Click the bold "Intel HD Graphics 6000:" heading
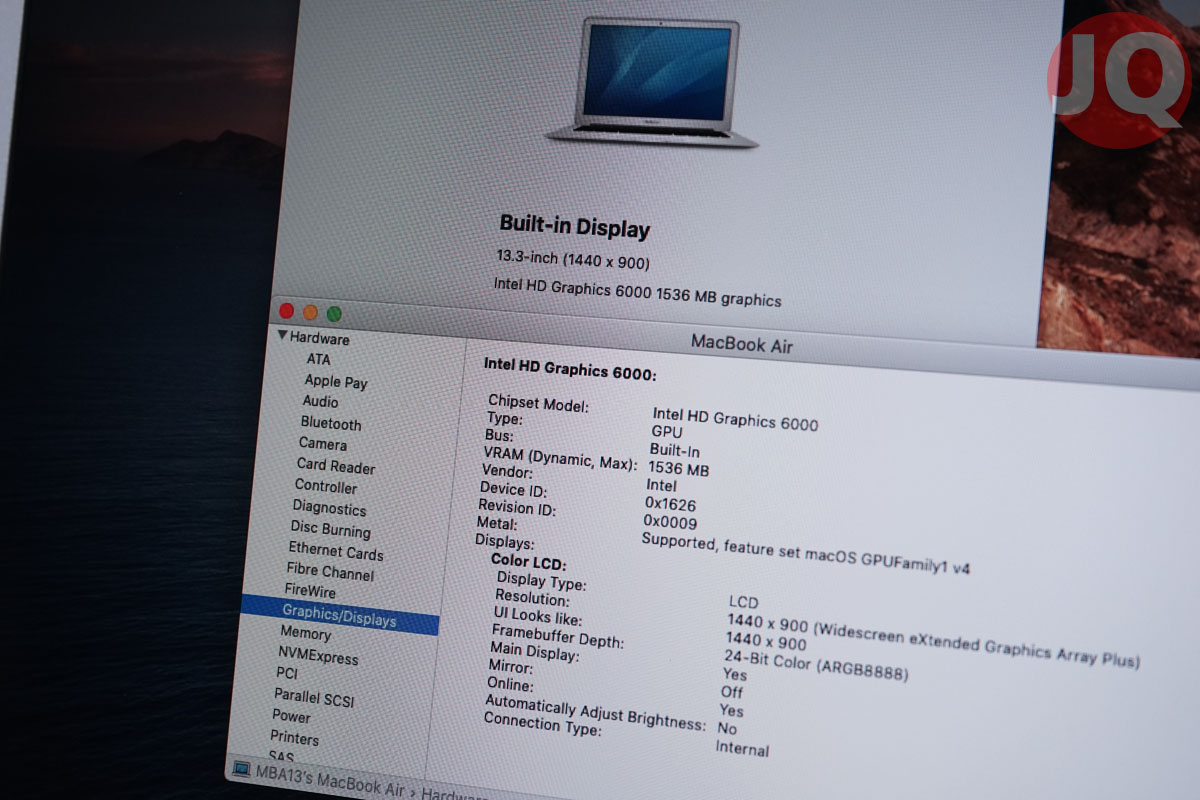1200x800 pixels. pos(570,369)
